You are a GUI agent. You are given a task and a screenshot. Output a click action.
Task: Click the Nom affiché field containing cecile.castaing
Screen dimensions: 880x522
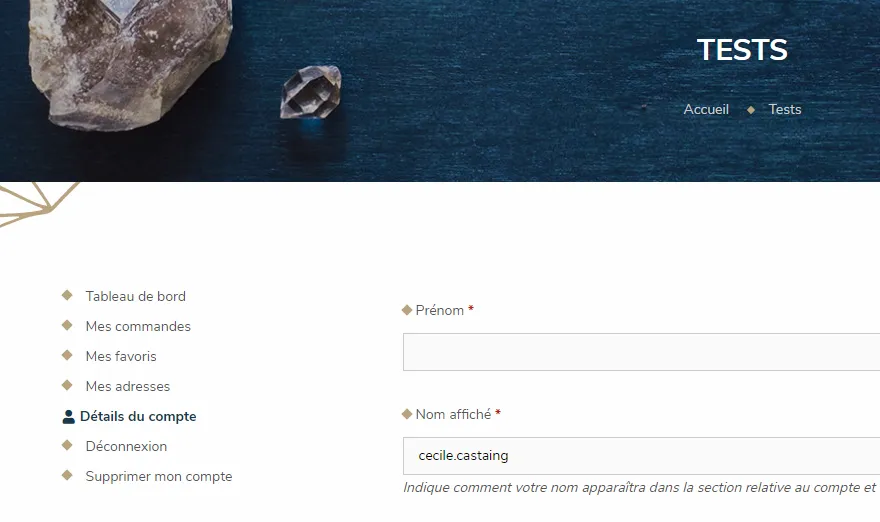coord(641,456)
